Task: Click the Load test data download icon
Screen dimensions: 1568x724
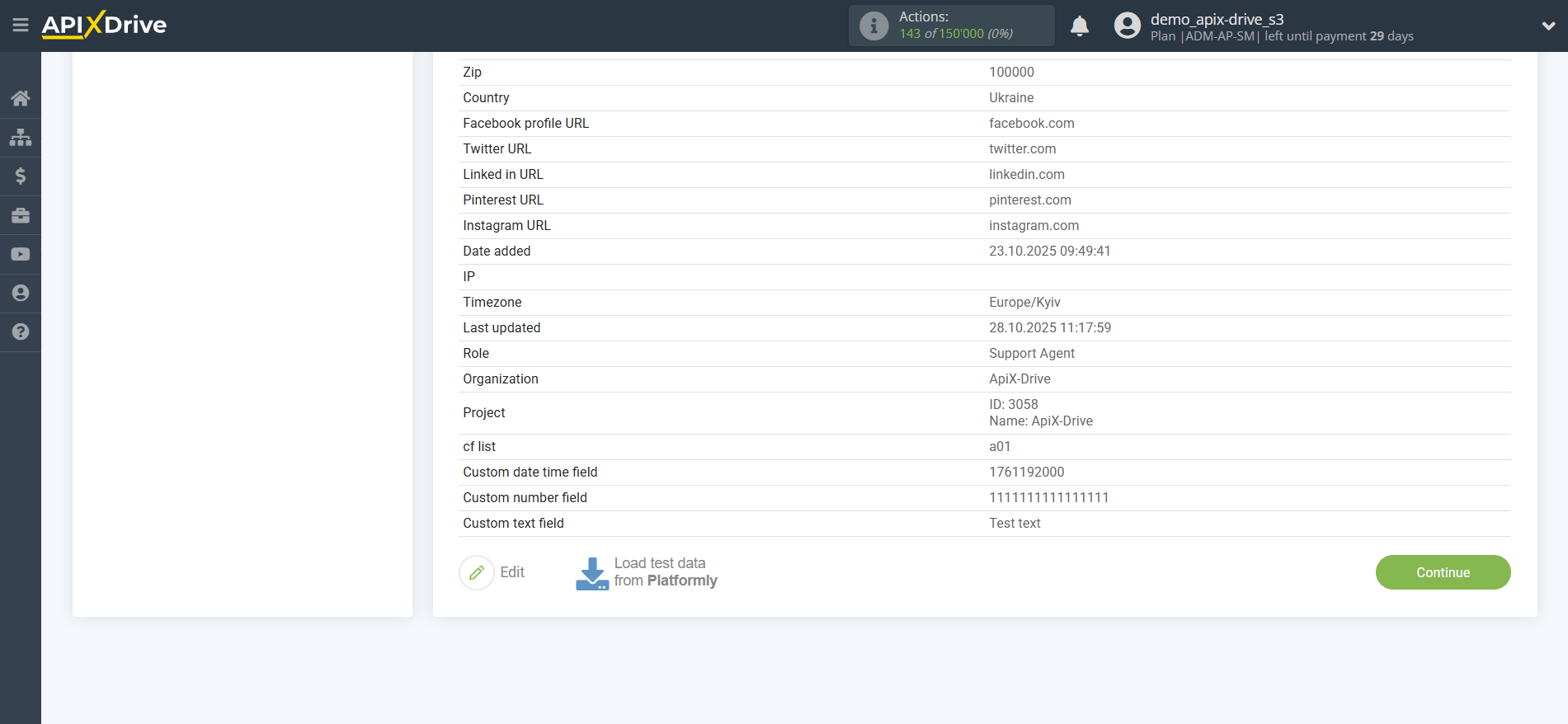Action: pos(592,573)
